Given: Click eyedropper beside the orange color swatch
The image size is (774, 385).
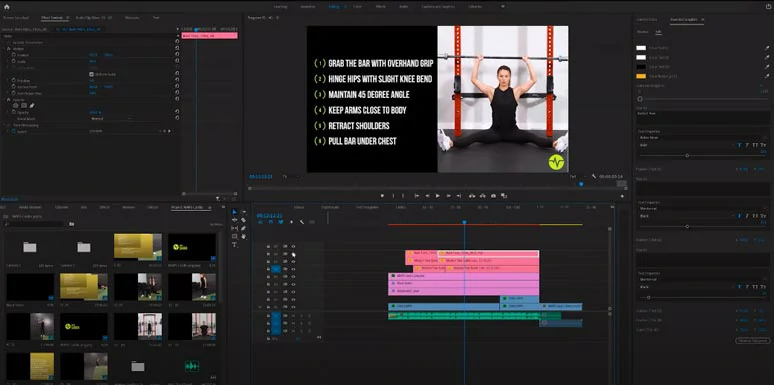Looking at the screenshot, I should [767, 76].
